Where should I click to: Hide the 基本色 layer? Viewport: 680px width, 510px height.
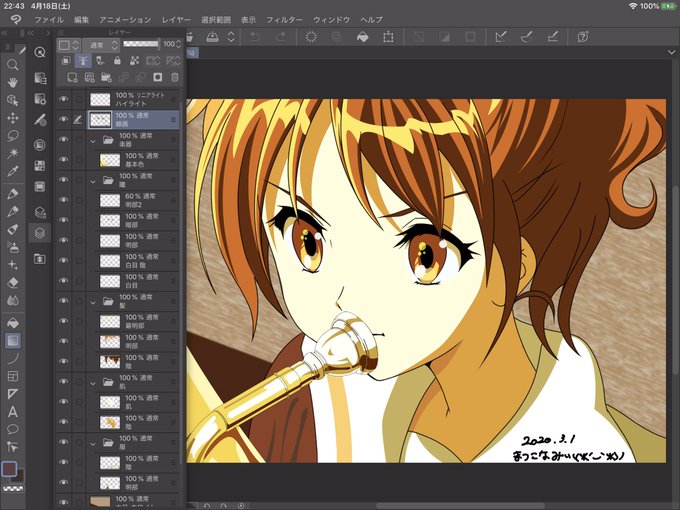coord(64,159)
